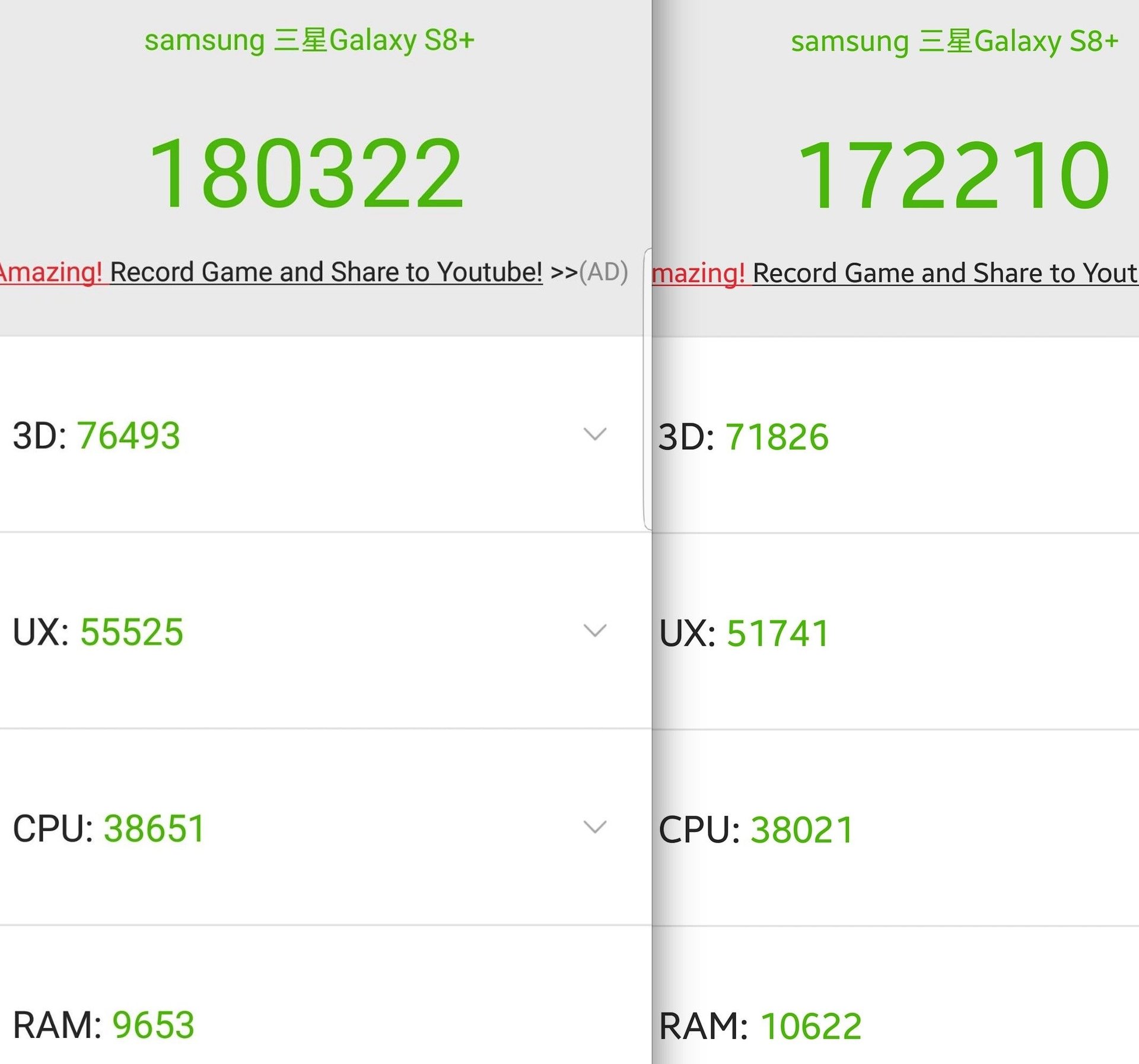Tap the left 3D: 76493 score text

(96, 436)
